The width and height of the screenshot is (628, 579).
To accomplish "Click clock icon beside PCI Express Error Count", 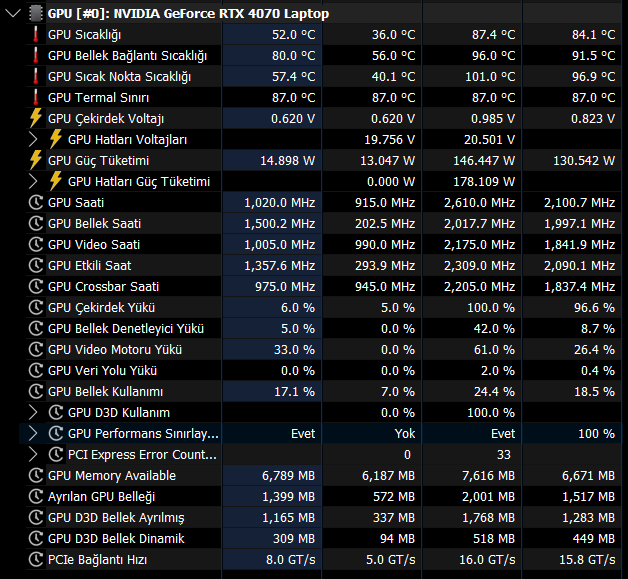I will click(x=56, y=454).
